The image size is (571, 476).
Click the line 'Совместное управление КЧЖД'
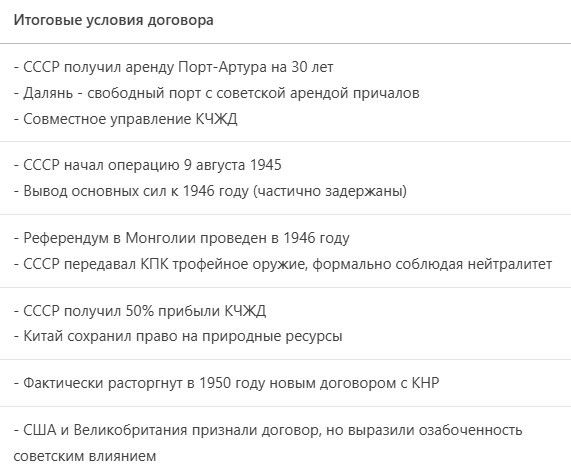point(126,119)
